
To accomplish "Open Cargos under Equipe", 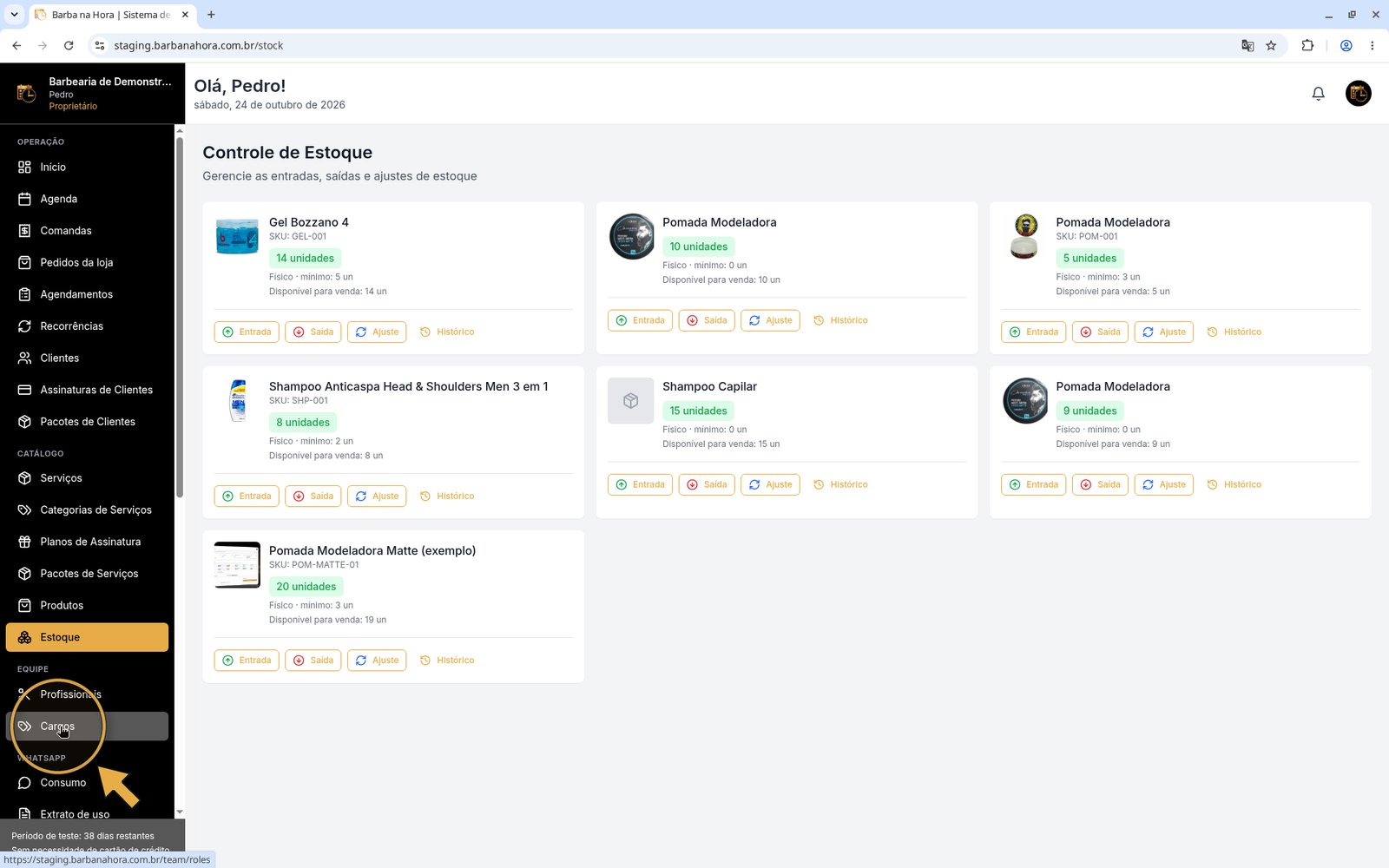I will [x=87, y=727].
